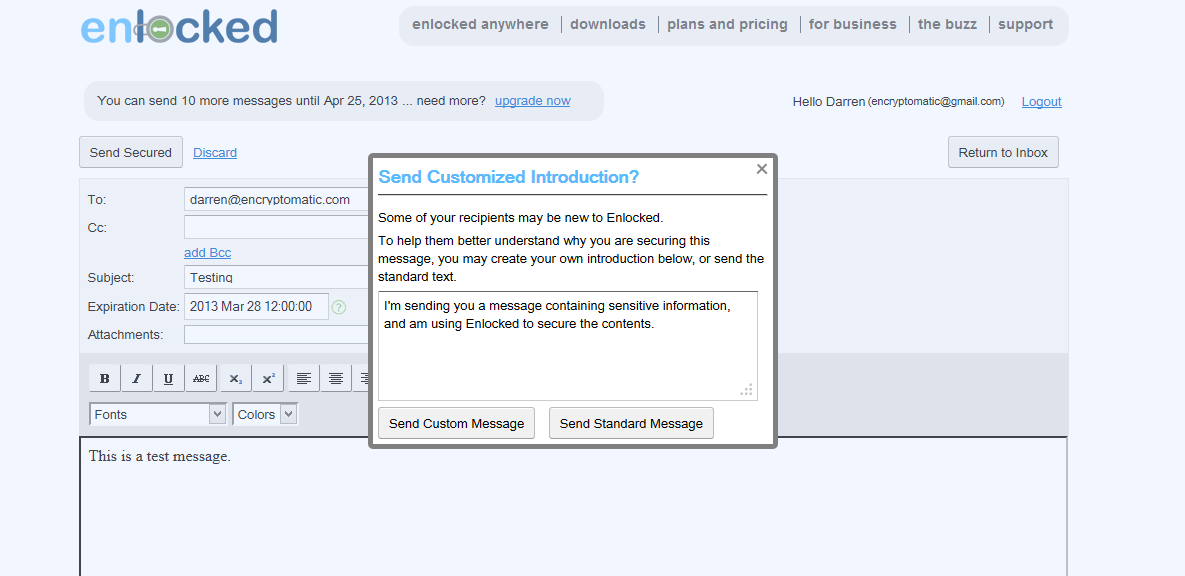This screenshot has width=1185, height=576.
Task: Apply superscript formatting
Action: click(x=268, y=379)
